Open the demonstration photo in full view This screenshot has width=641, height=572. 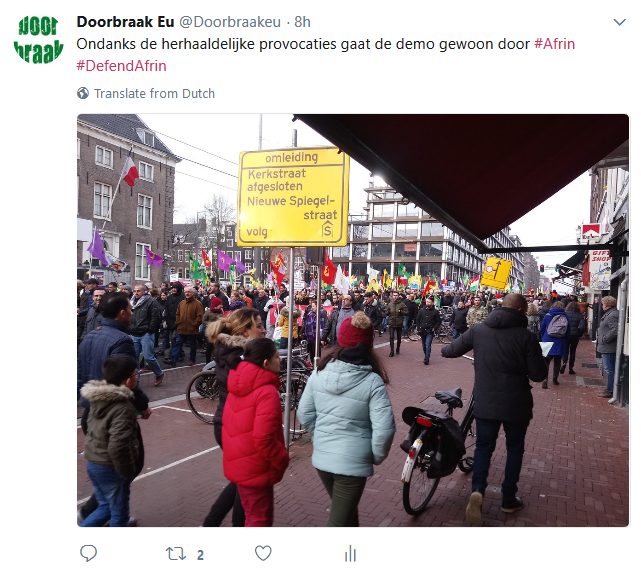[353, 320]
